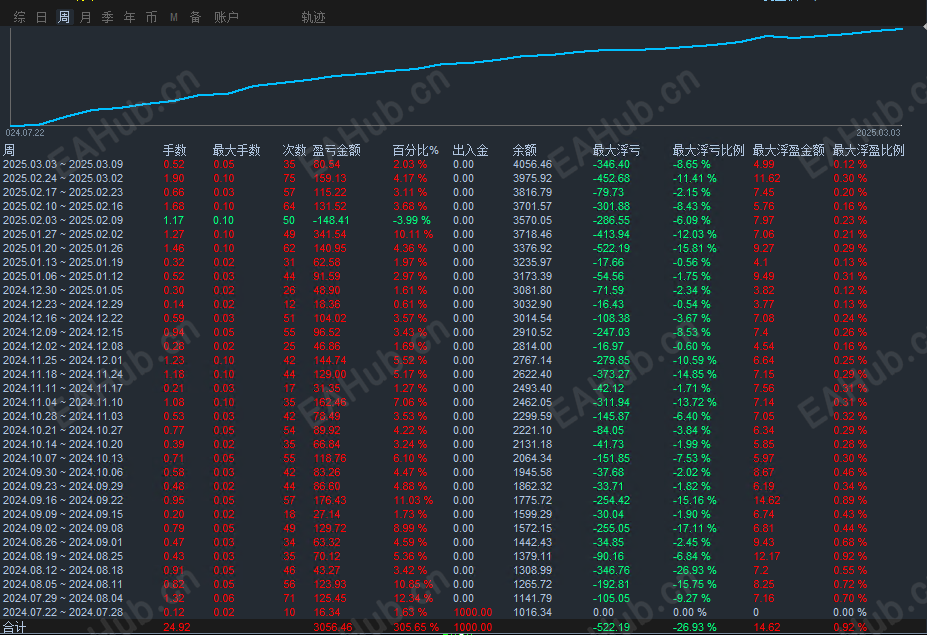Click the 合计 totals row label
927x635 pixels.
coord(14,627)
